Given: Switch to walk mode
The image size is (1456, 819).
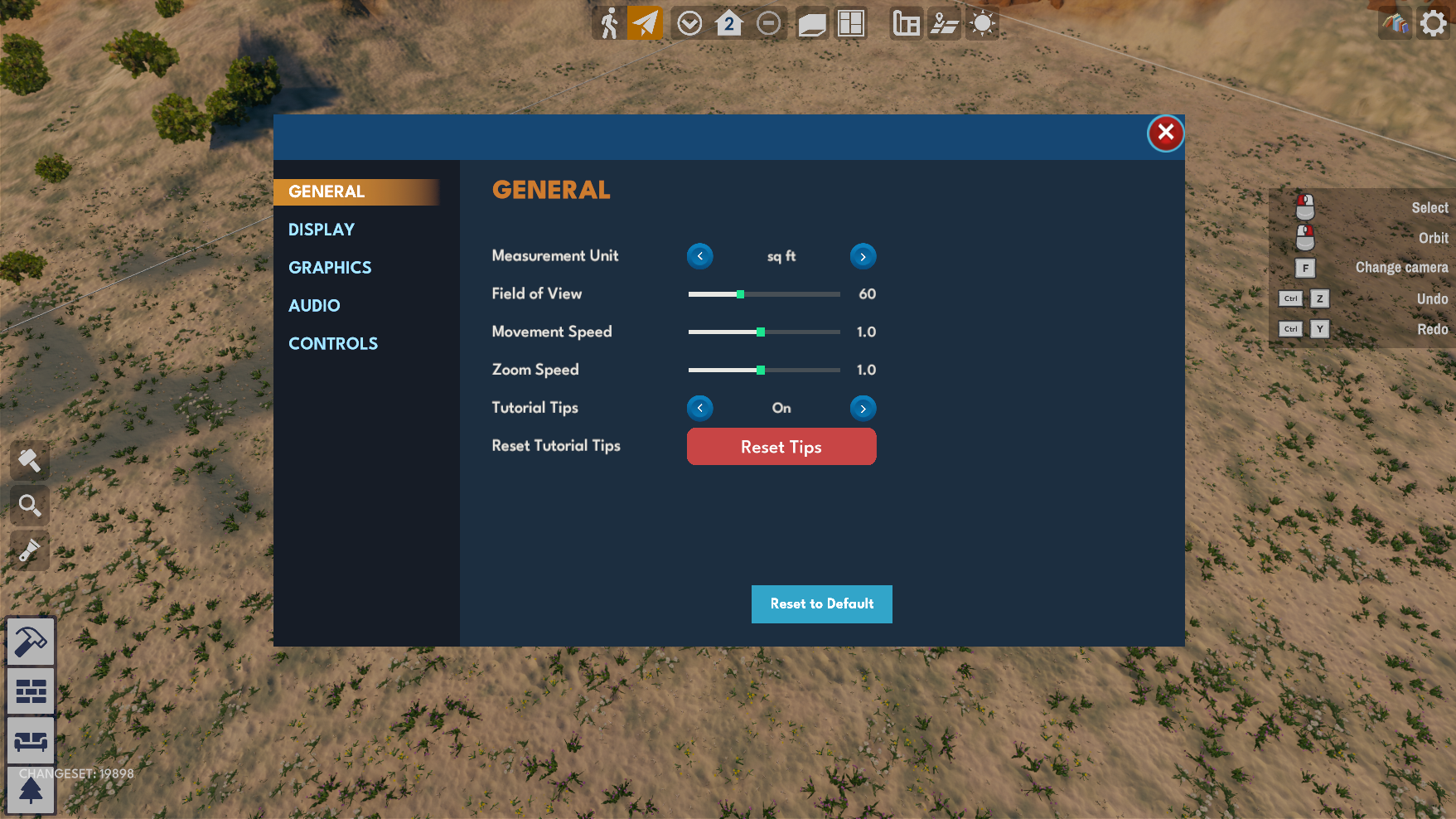Looking at the screenshot, I should pos(609,23).
